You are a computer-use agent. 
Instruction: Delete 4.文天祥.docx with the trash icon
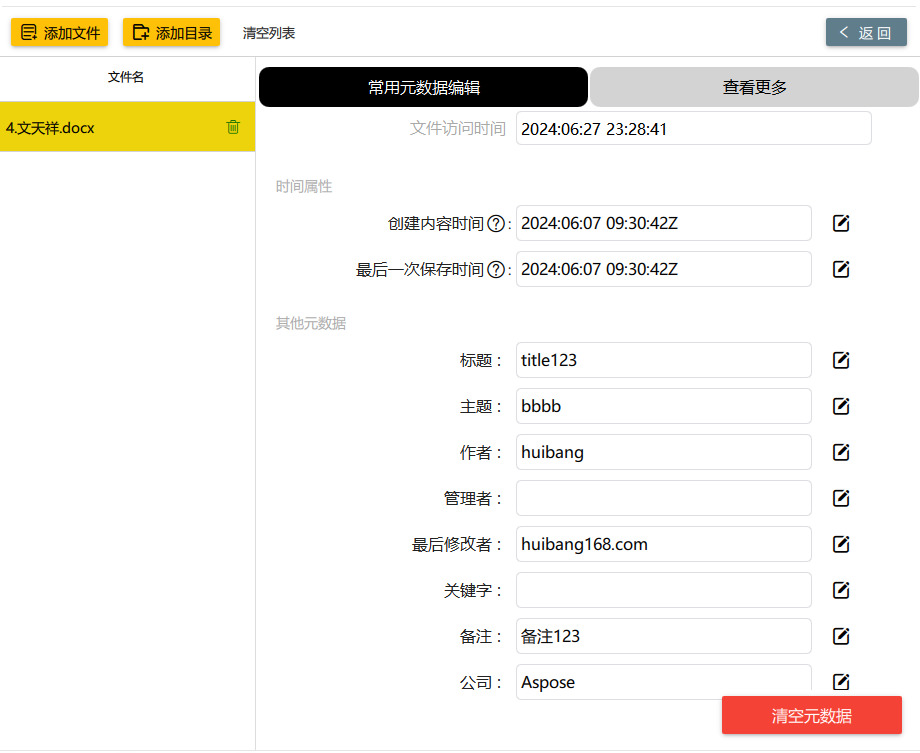(x=233, y=127)
